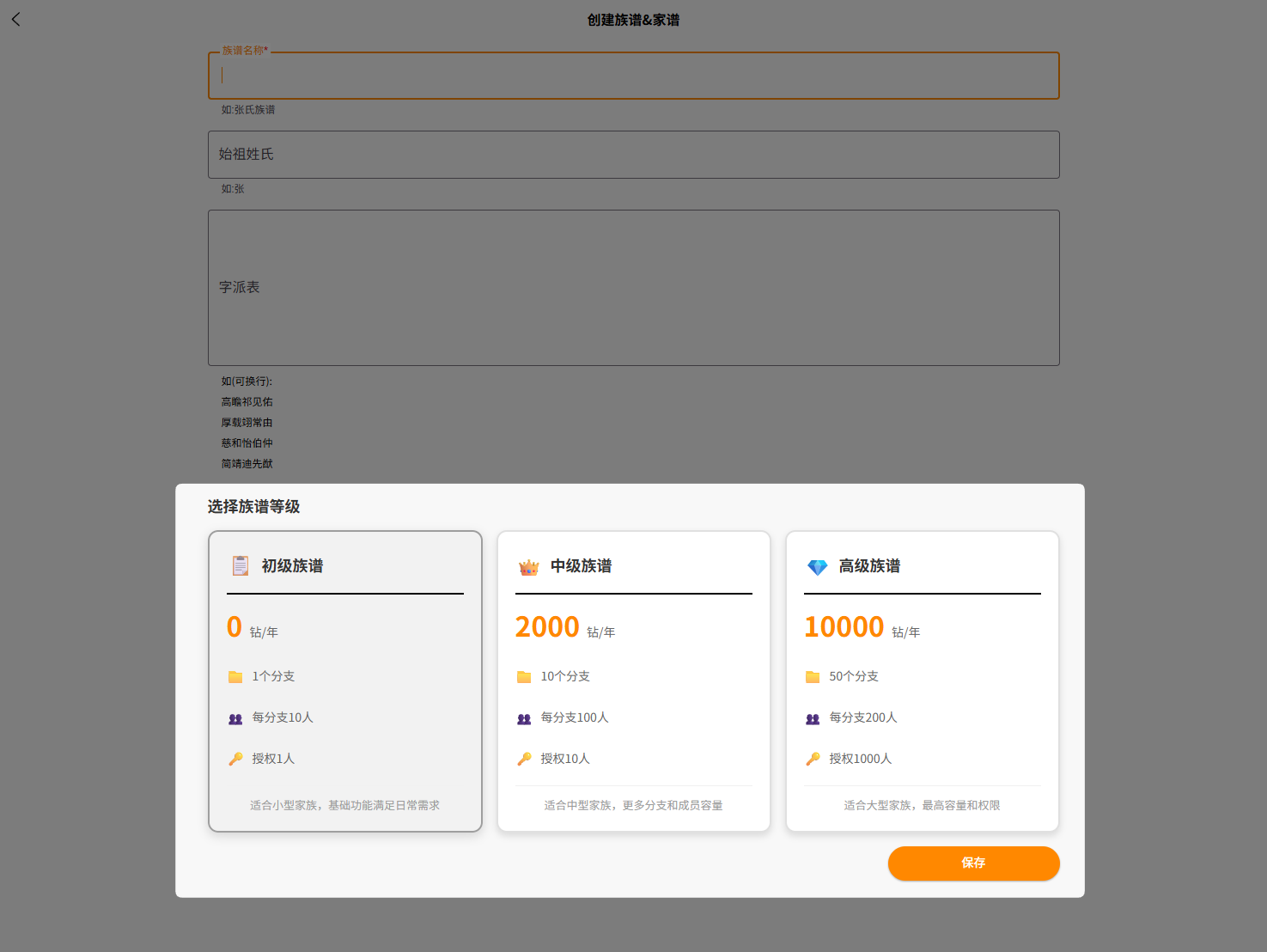Click the folder icon next to 50个分支
Image resolution: width=1267 pixels, height=952 pixels.
[x=813, y=677]
